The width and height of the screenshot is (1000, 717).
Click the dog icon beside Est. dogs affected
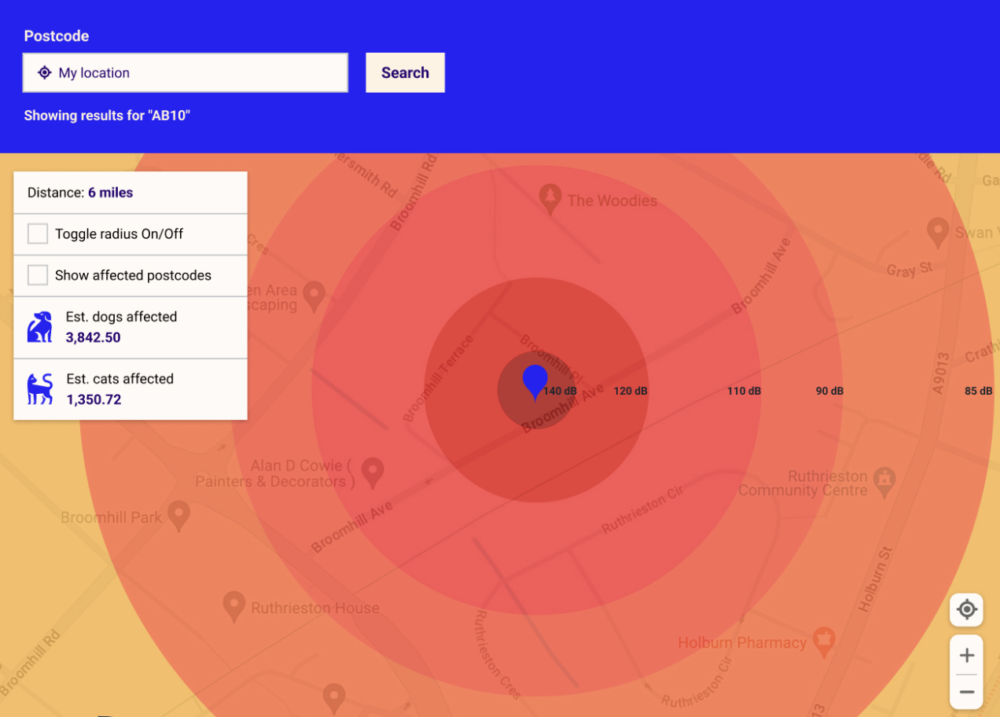[x=40, y=327]
